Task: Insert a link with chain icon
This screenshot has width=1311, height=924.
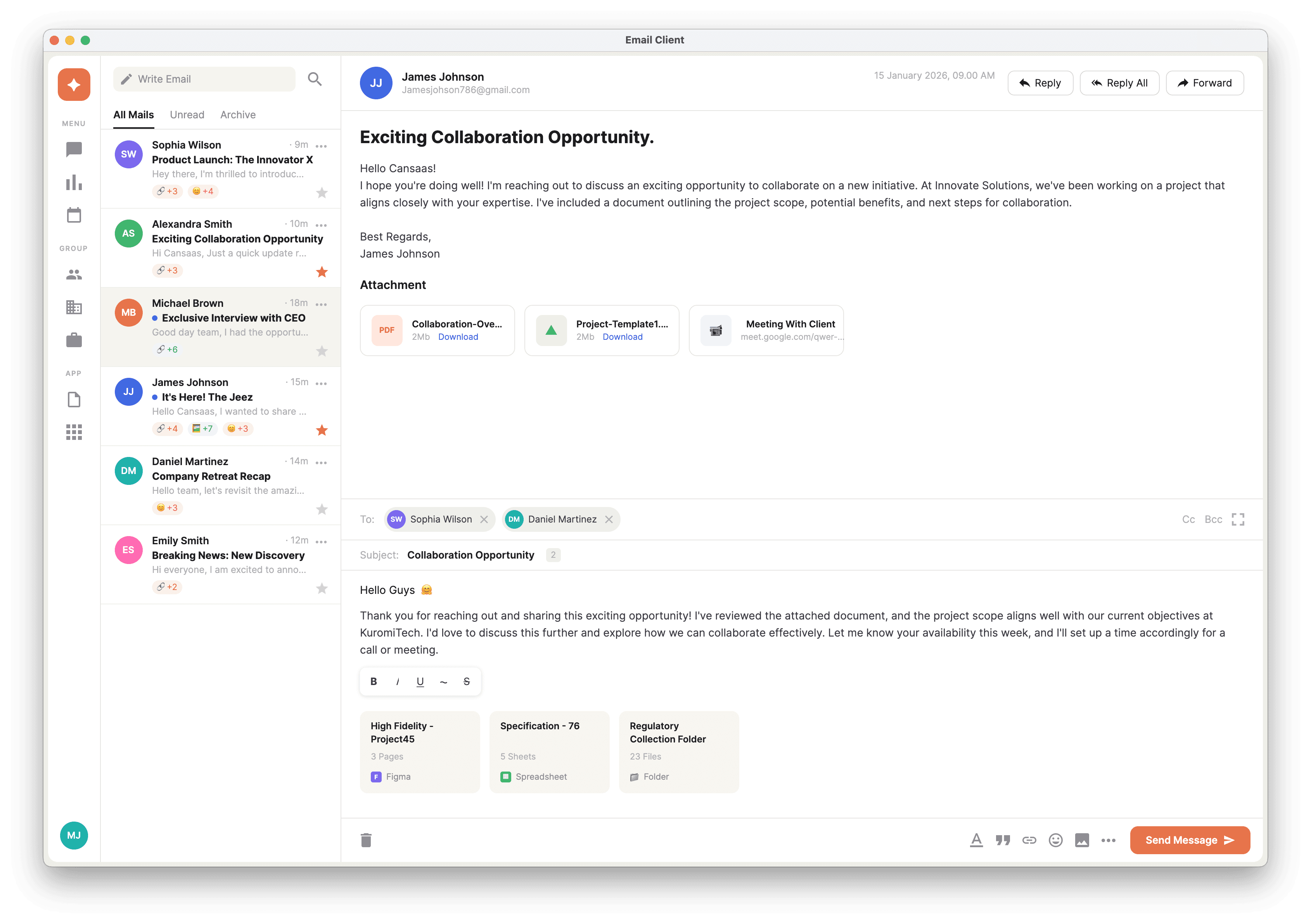Action: pos(1029,840)
